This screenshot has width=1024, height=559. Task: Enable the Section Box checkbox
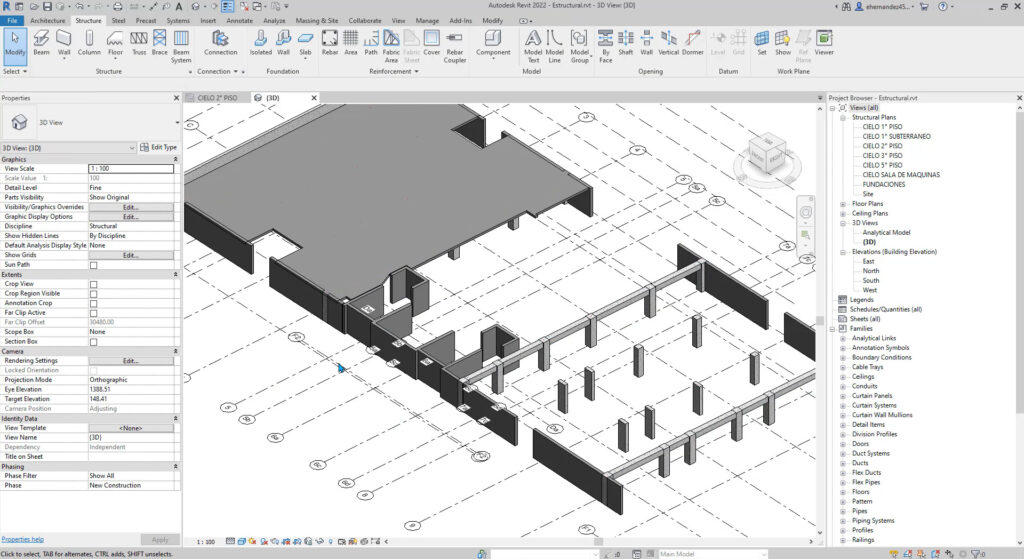coord(94,342)
